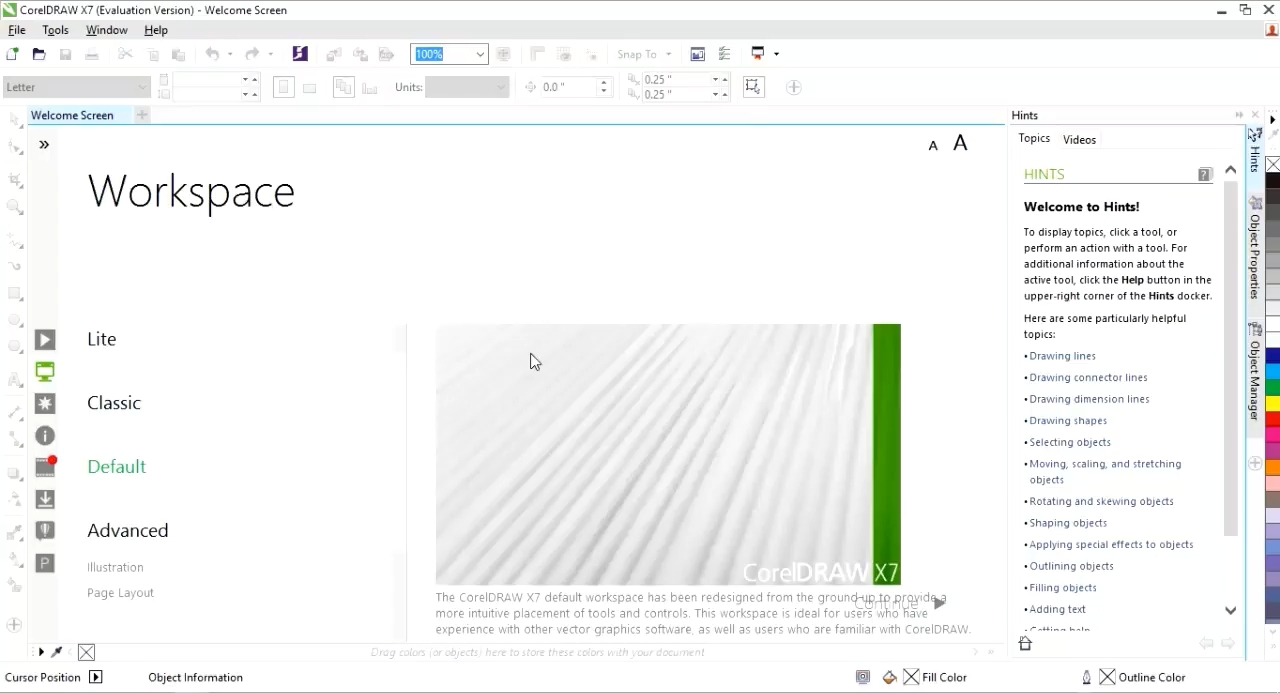Click the plus quick customize toolbar icon
This screenshot has width=1280, height=693.
[x=794, y=87]
